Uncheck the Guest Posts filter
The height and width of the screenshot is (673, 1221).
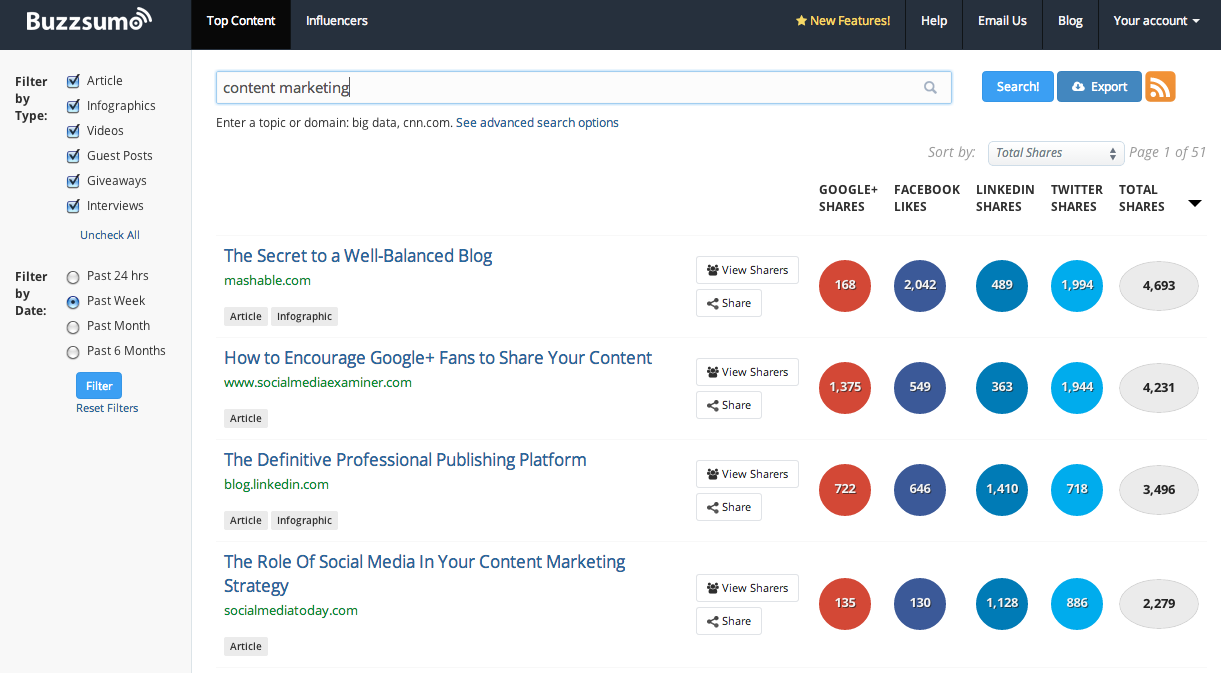pyautogui.click(x=73, y=156)
